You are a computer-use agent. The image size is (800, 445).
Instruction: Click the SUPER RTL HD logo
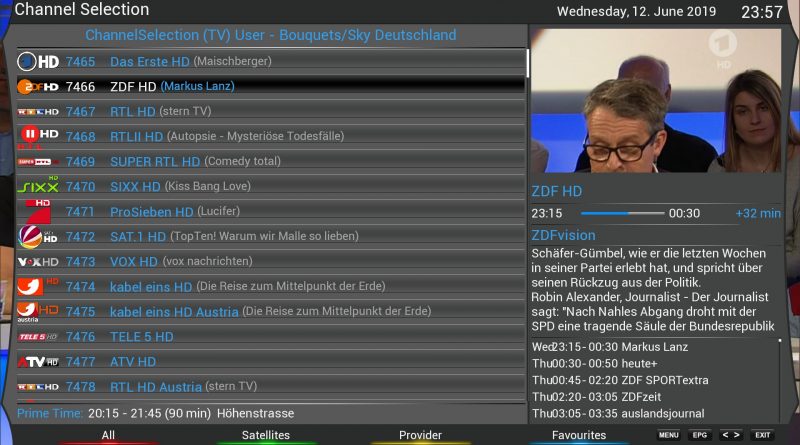pos(38,162)
